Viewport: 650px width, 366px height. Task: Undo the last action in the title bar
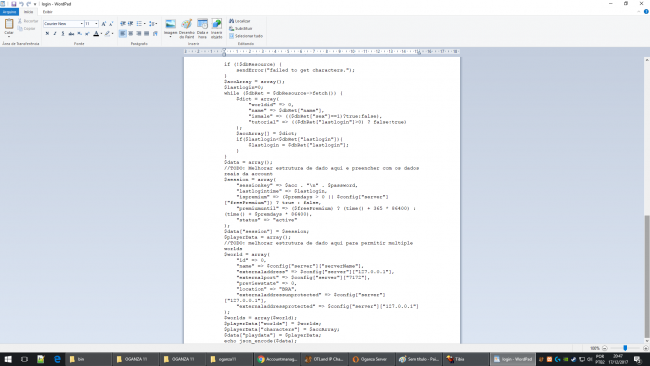[21, 4]
